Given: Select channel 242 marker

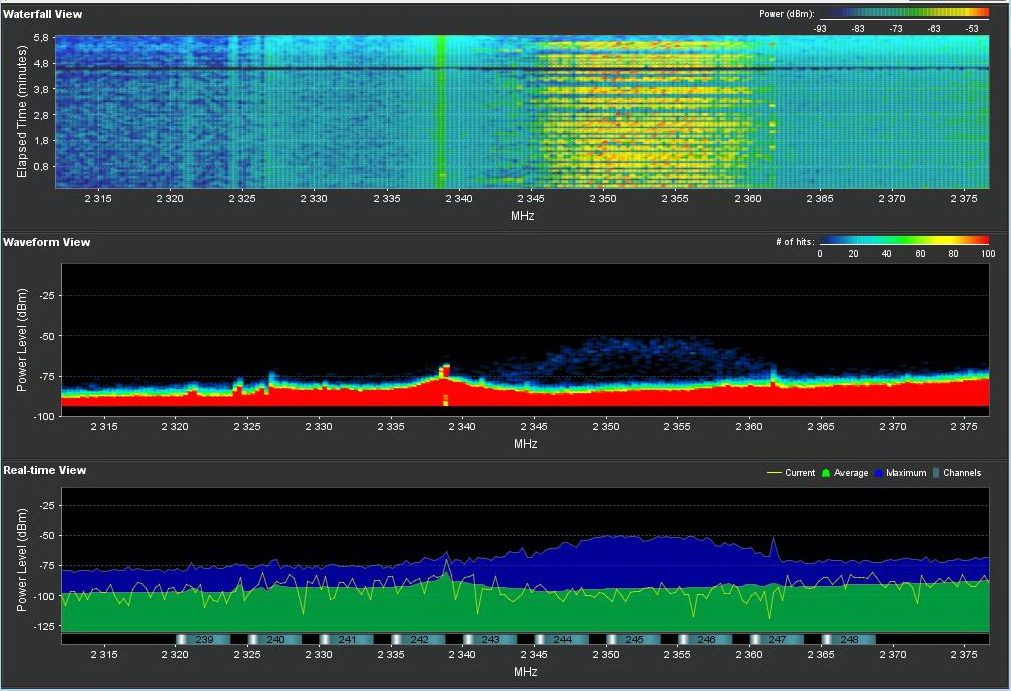Looking at the screenshot, I should click(x=419, y=639).
